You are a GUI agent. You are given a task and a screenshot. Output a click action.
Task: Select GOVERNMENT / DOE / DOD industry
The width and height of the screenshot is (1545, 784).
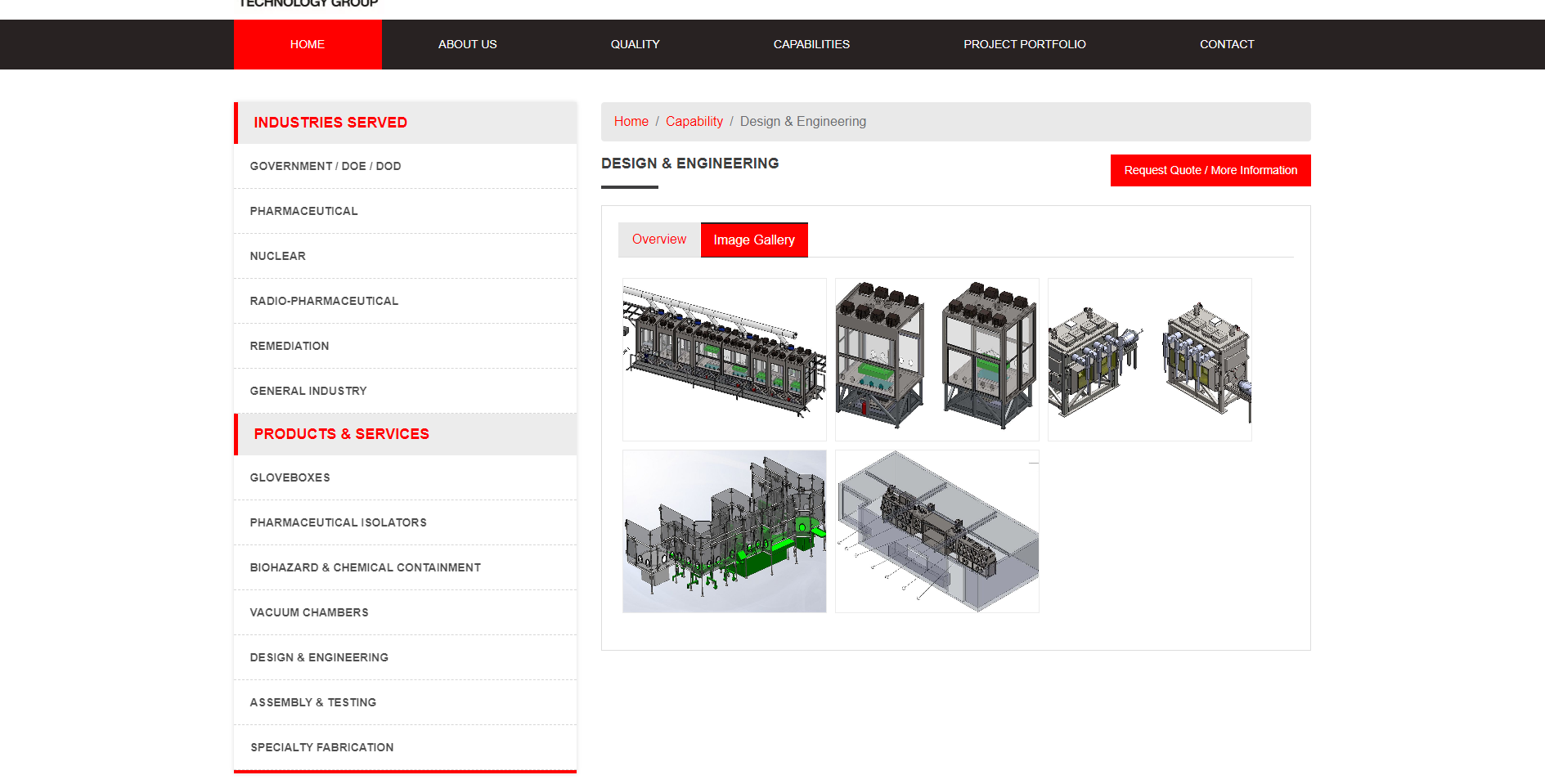coord(325,166)
